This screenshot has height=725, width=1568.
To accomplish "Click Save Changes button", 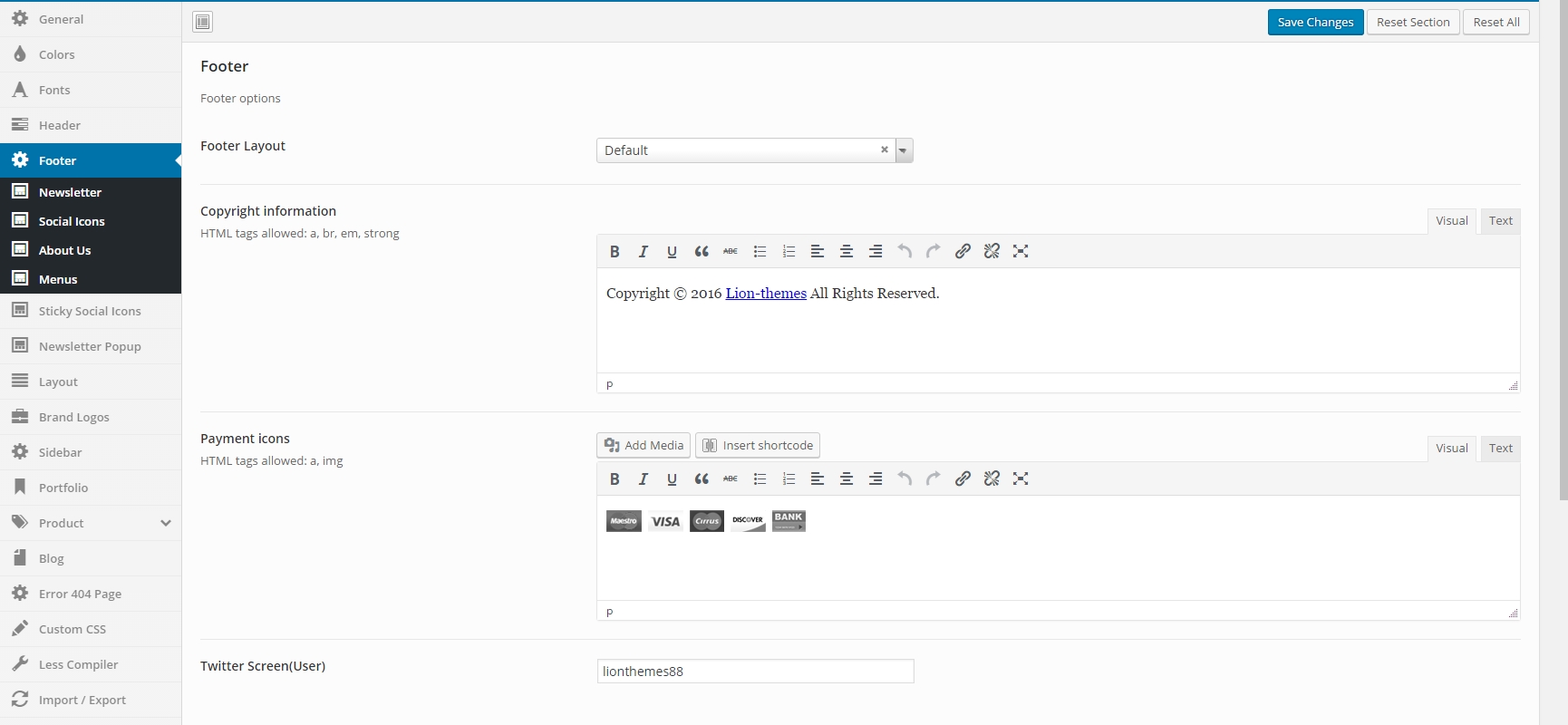I will click(1315, 22).
